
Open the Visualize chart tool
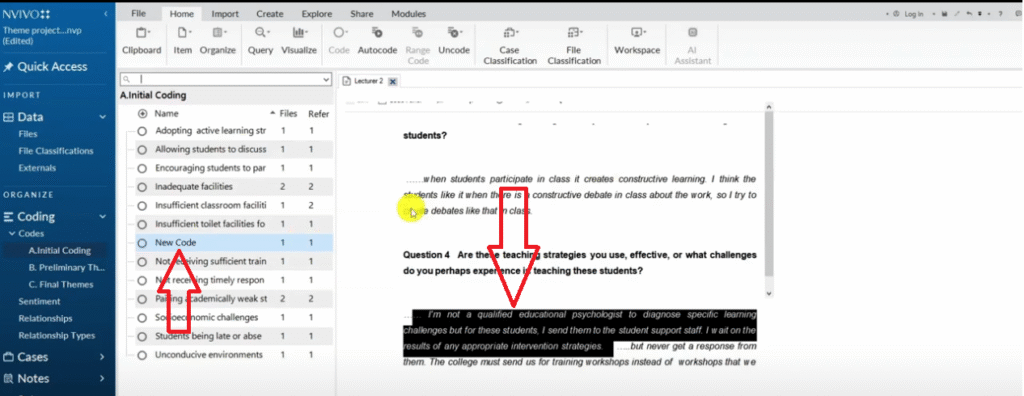(x=299, y=33)
